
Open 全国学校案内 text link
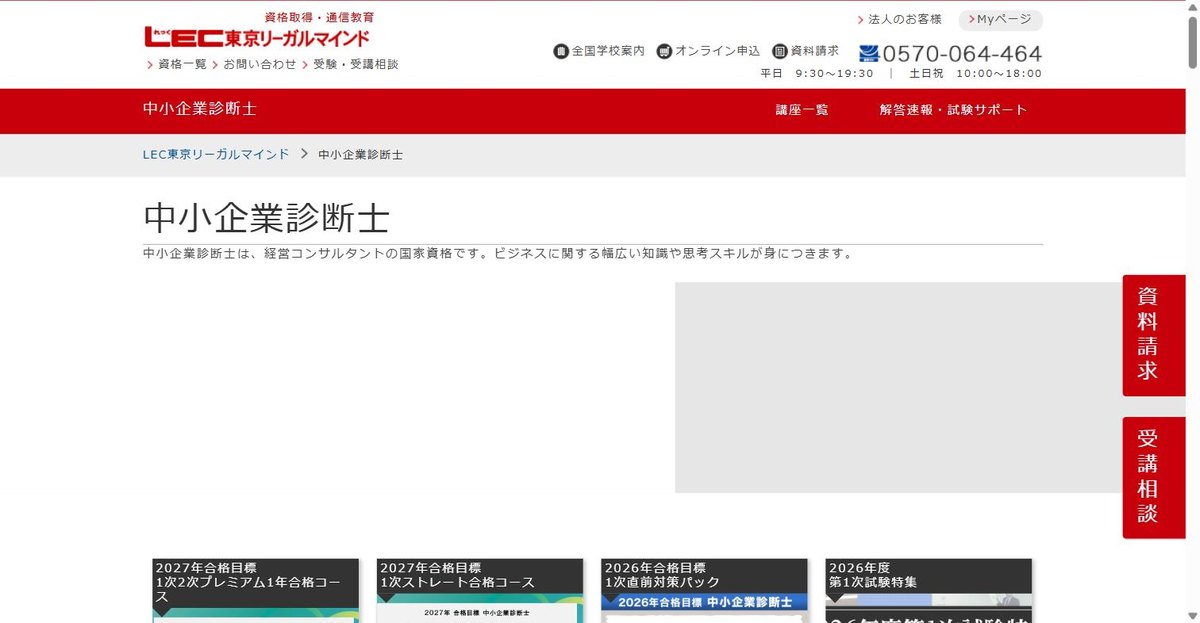608,51
